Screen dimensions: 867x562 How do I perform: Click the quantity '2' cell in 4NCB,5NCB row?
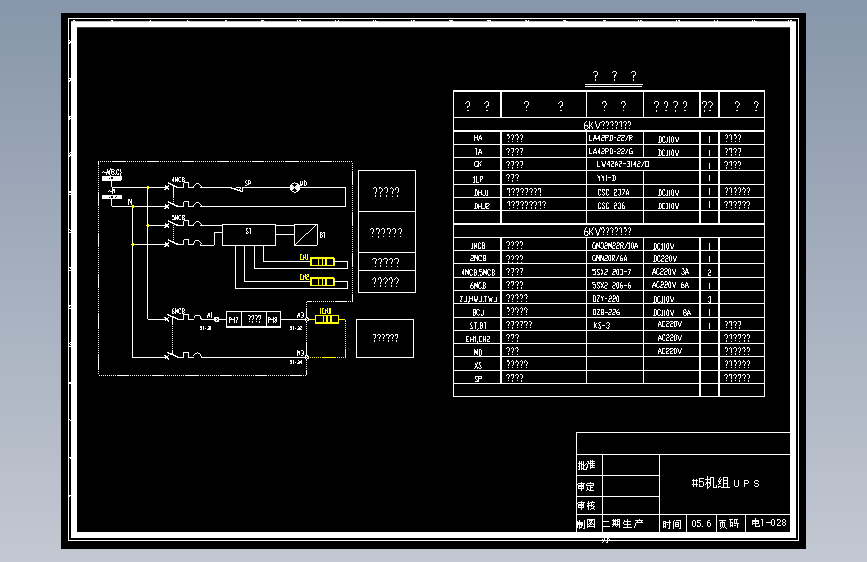pyautogui.click(x=709, y=272)
